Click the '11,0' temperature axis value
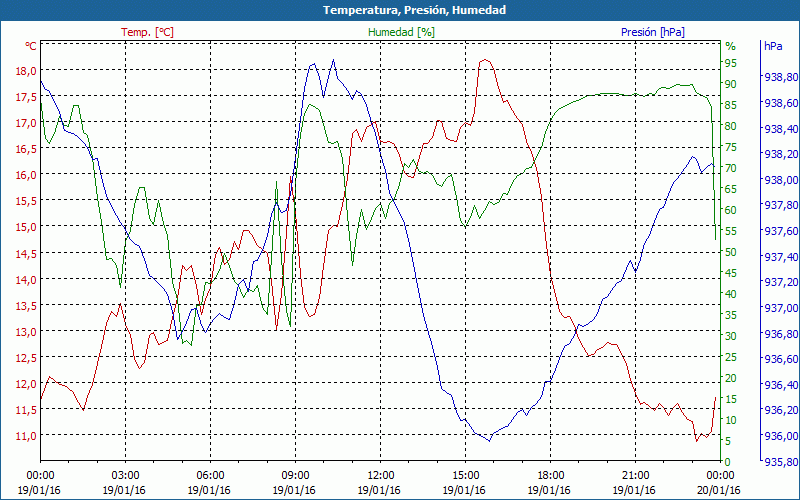Viewport: 800px width, 500px height. 27,436
